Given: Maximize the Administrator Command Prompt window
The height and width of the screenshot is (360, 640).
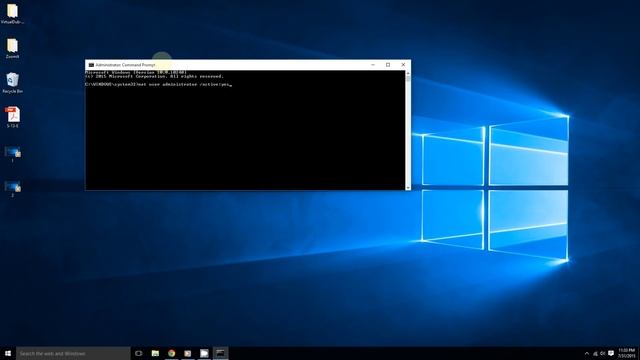Looking at the screenshot, I should pyautogui.click(x=388, y=65).
